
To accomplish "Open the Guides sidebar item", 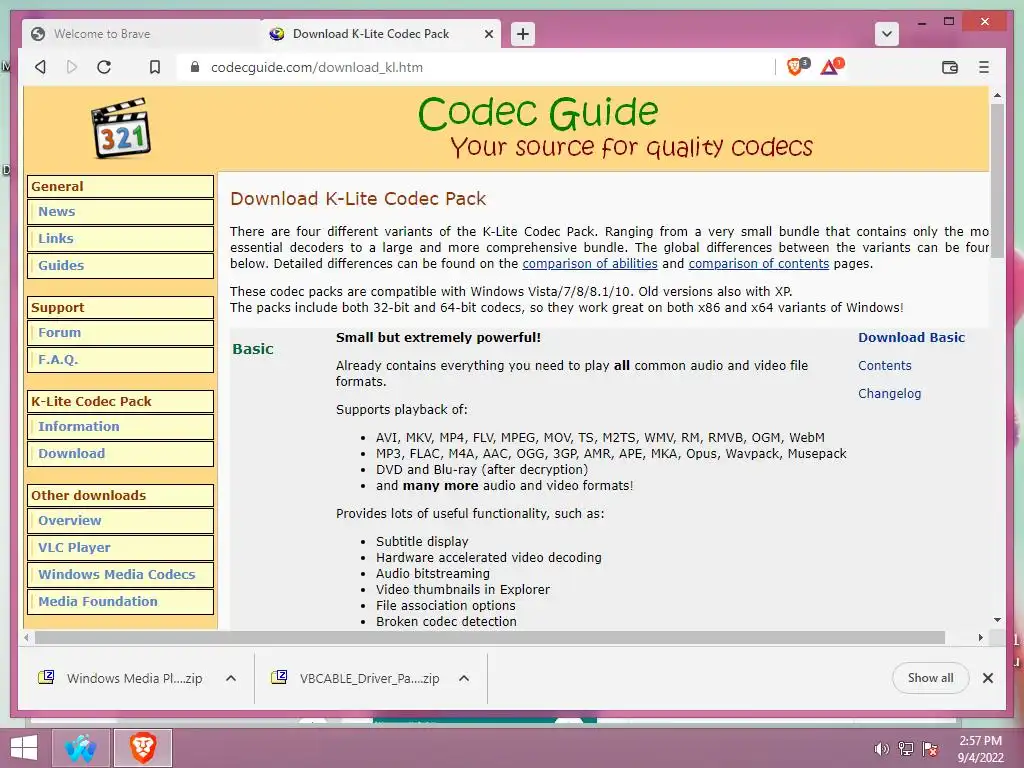I will (120, 265).
